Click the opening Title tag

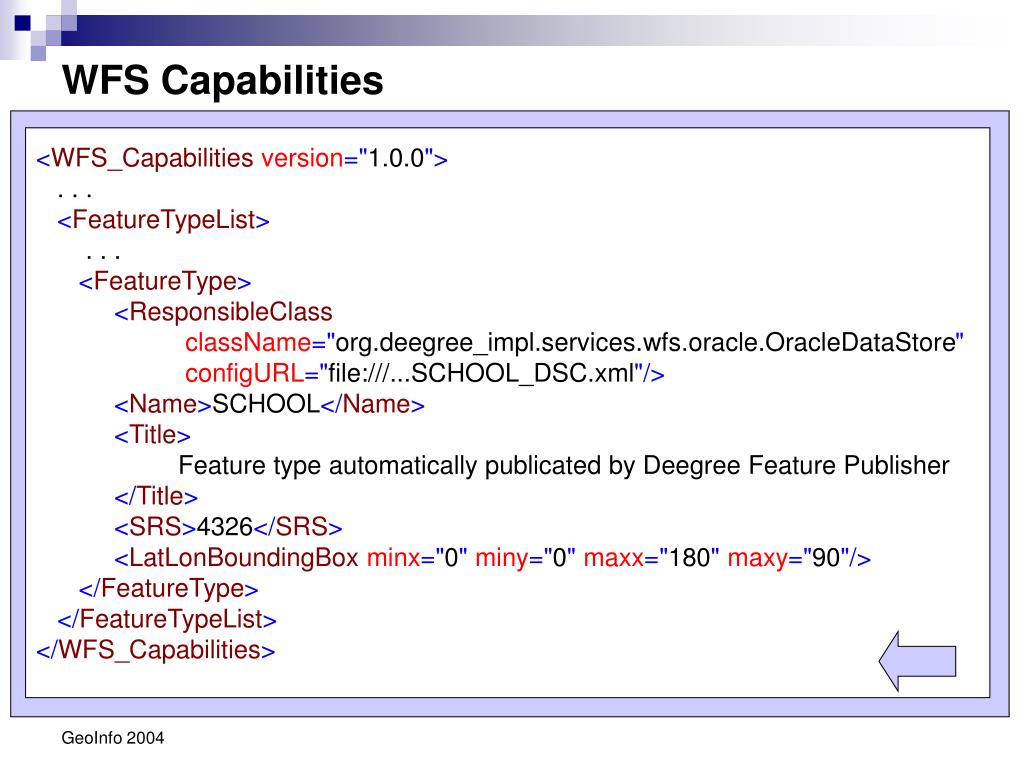[152, 435]
